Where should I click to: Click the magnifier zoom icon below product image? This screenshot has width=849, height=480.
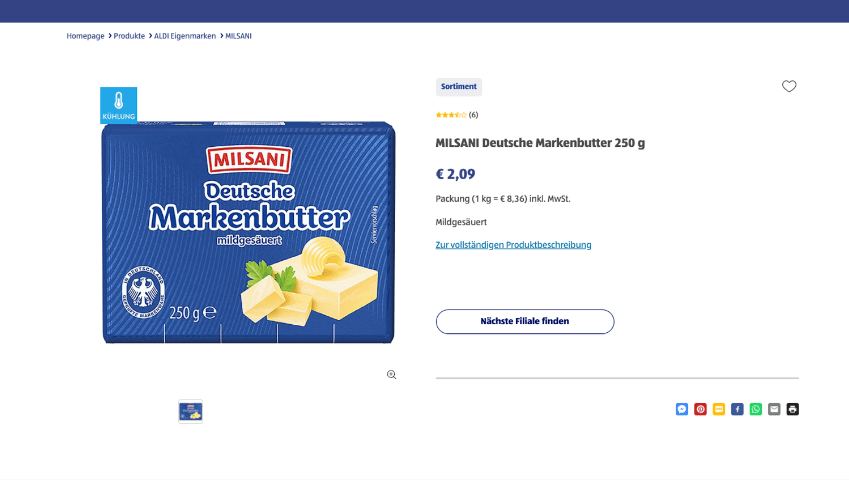[392, 374]
